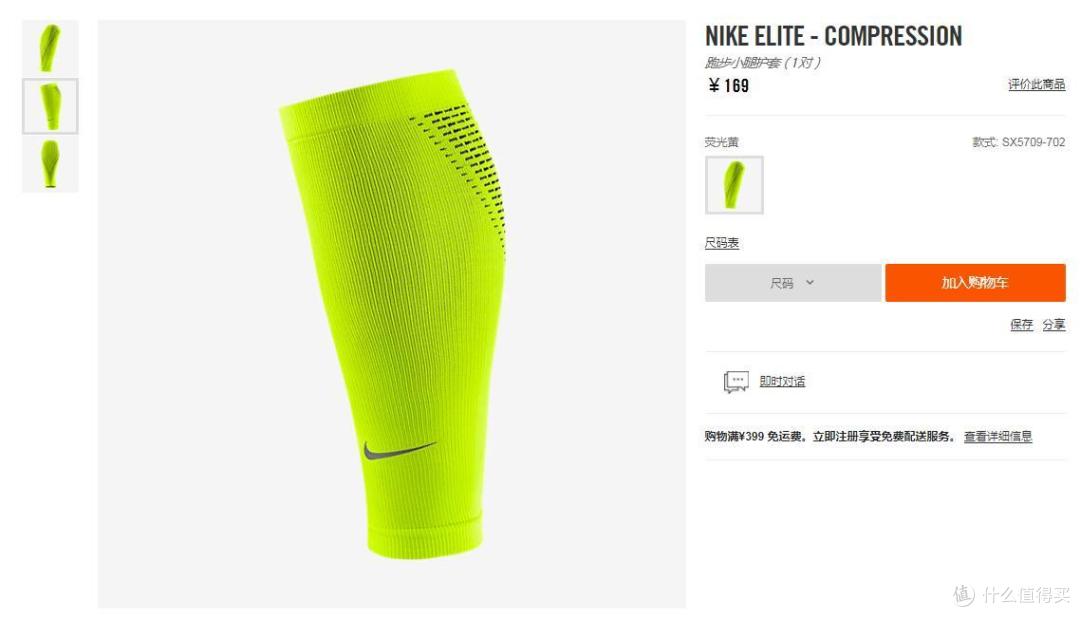Click the 保存 save link
Screen dimensions: 1080x617
pos(1021,324)
